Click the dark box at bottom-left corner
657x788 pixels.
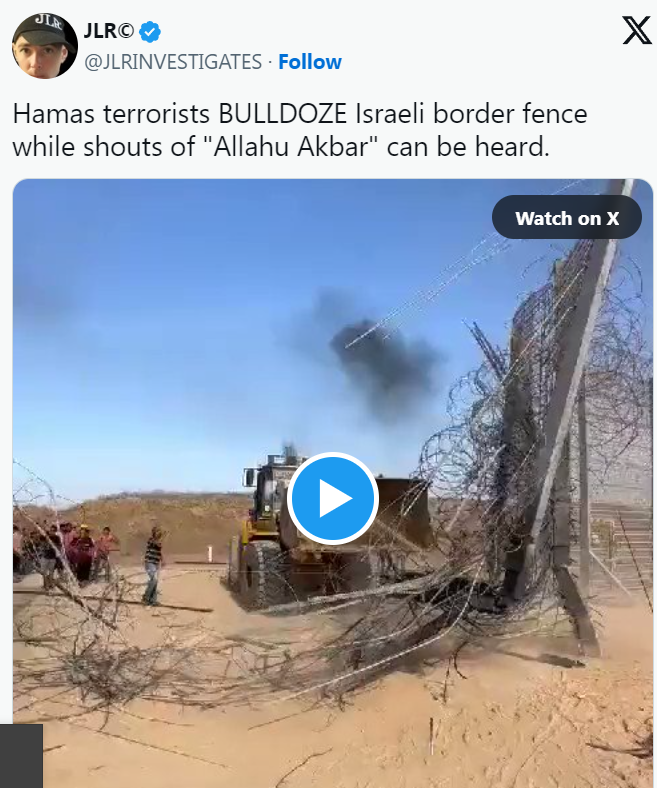[21, 756]
